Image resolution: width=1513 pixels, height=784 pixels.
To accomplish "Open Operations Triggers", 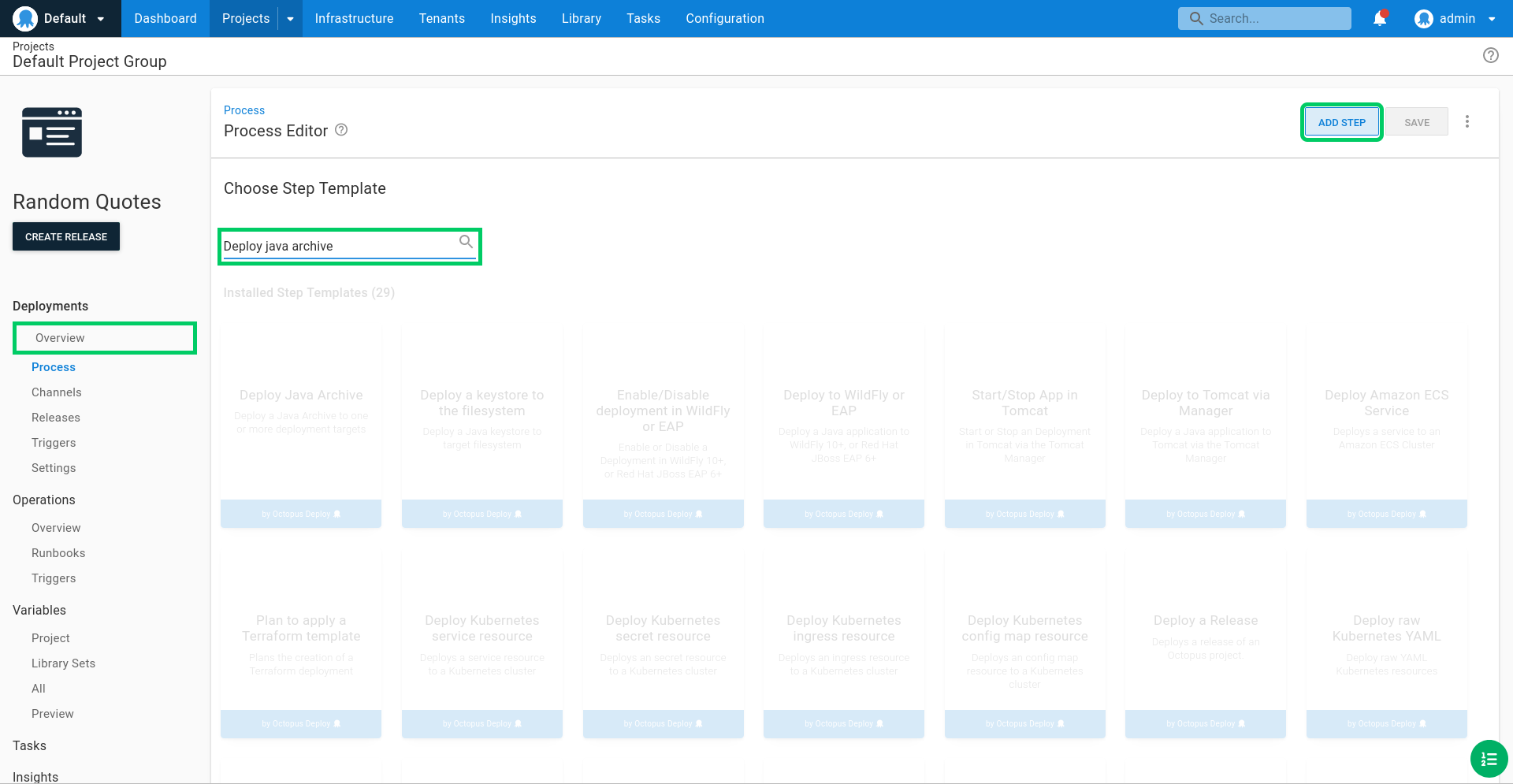I will coord(54,578).
